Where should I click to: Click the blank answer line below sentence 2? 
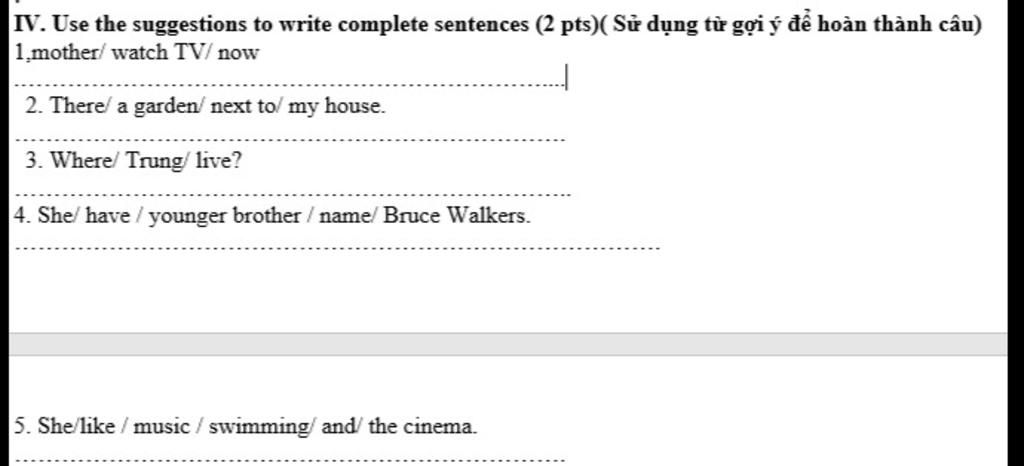point(289,139)
